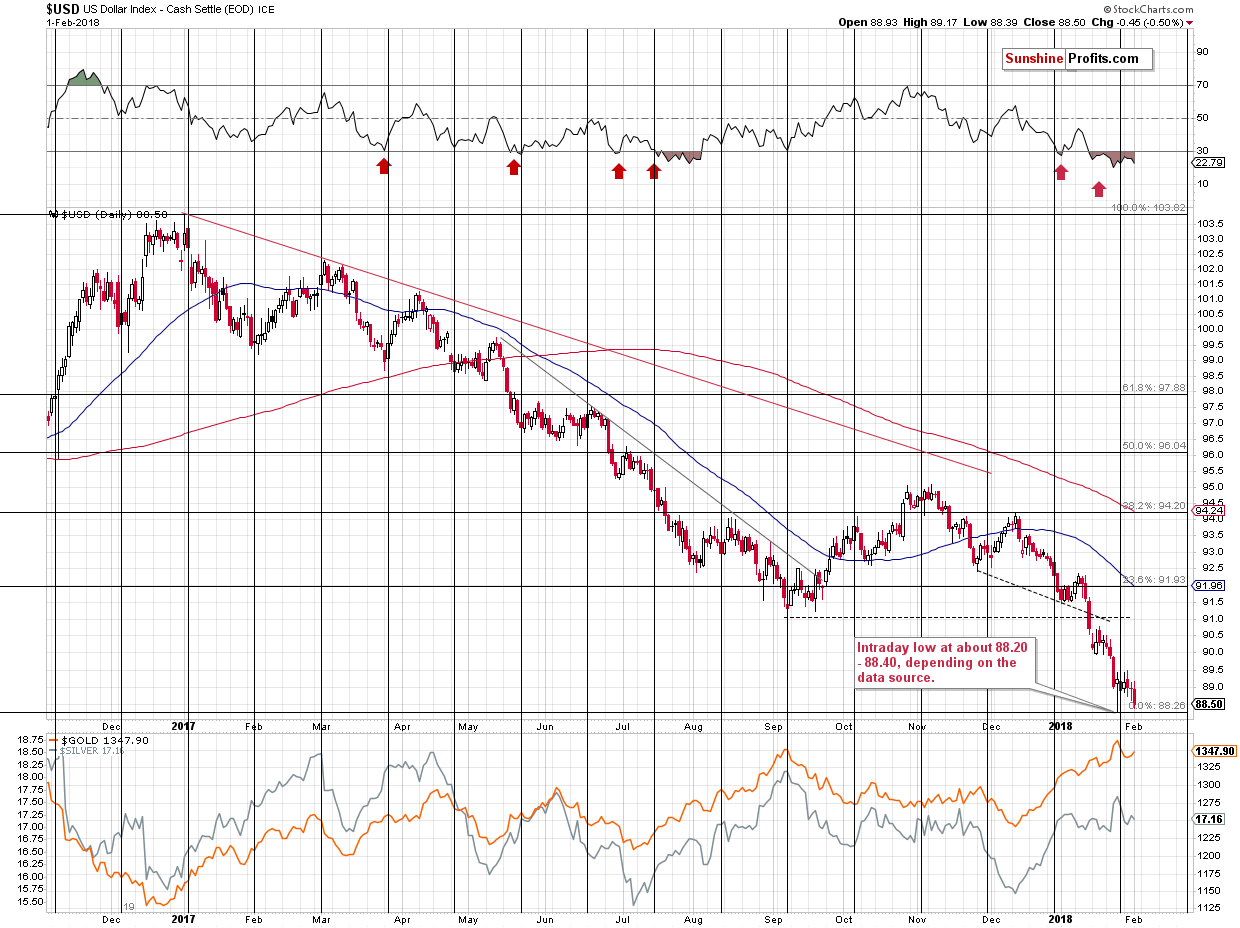The height and width of the screenshot is (928, 1240).
Task: Click the gray 17.16 silver price tag
Action: 1210,818
